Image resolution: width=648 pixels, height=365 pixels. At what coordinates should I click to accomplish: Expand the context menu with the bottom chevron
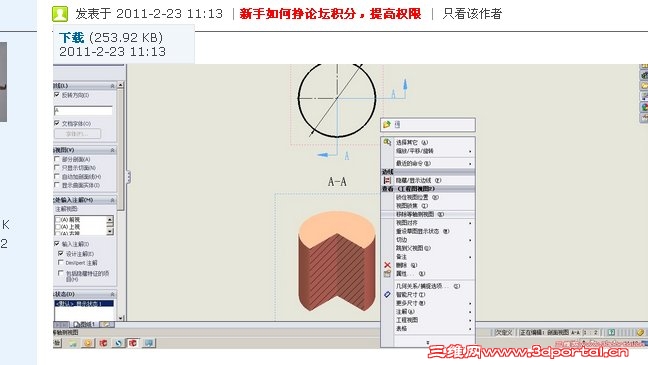pyautogui.click(x=428, y=342)
